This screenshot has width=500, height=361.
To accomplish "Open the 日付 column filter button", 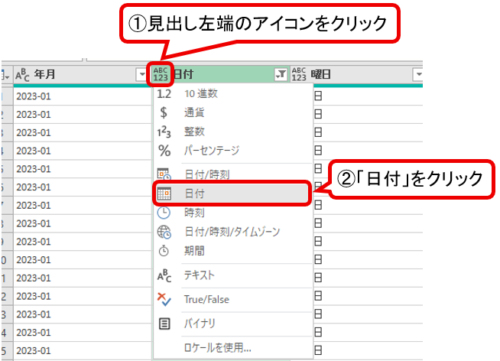I will click(x=281, y=74).
